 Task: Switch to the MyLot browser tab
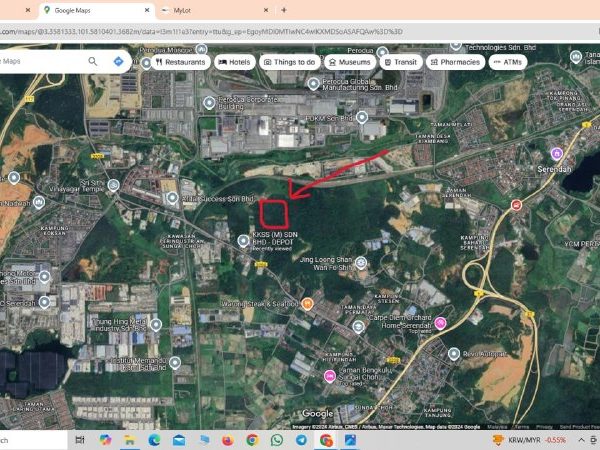(214, 10)
